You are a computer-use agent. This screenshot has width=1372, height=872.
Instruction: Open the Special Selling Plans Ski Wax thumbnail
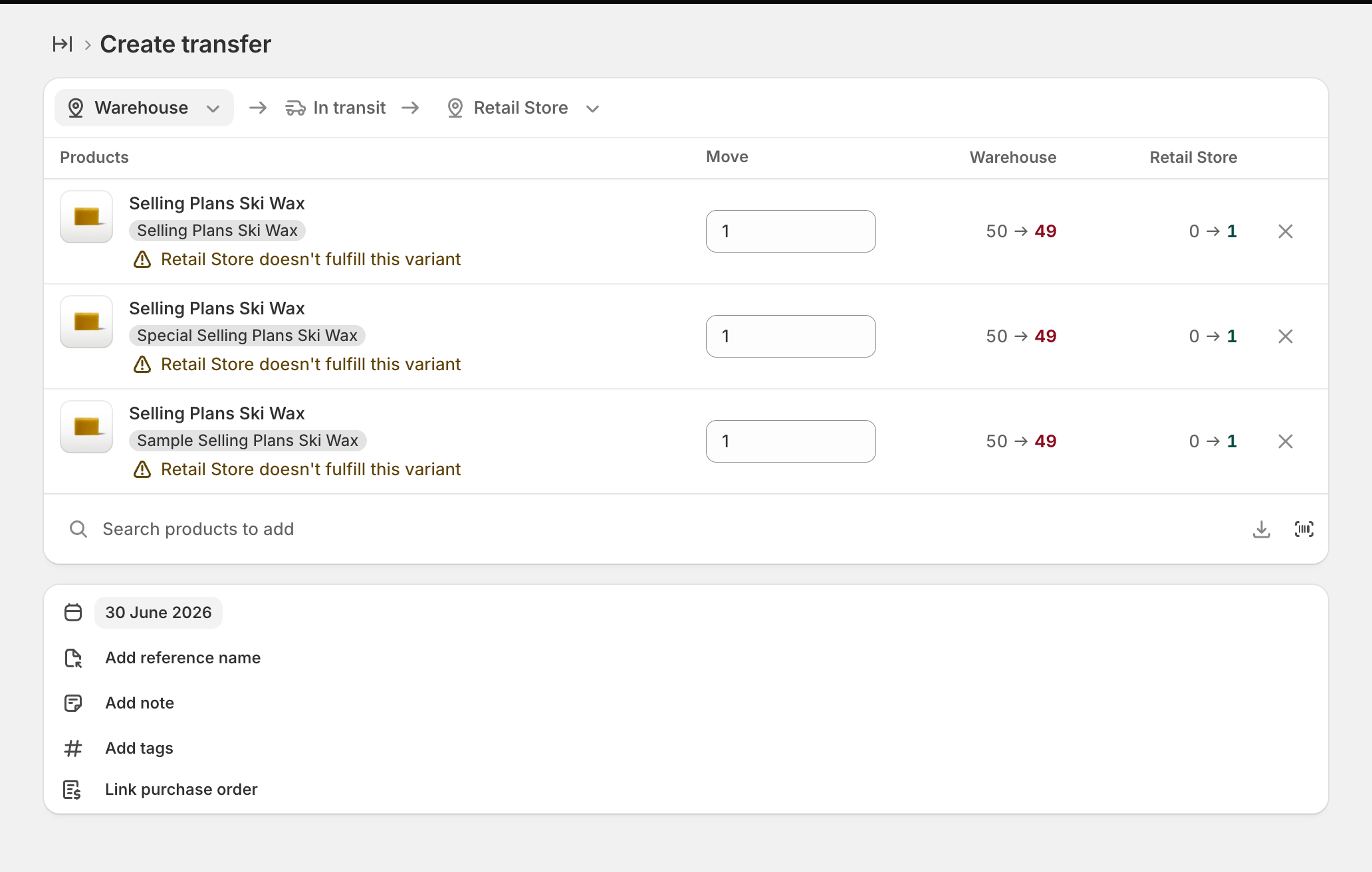click(86, 322)
